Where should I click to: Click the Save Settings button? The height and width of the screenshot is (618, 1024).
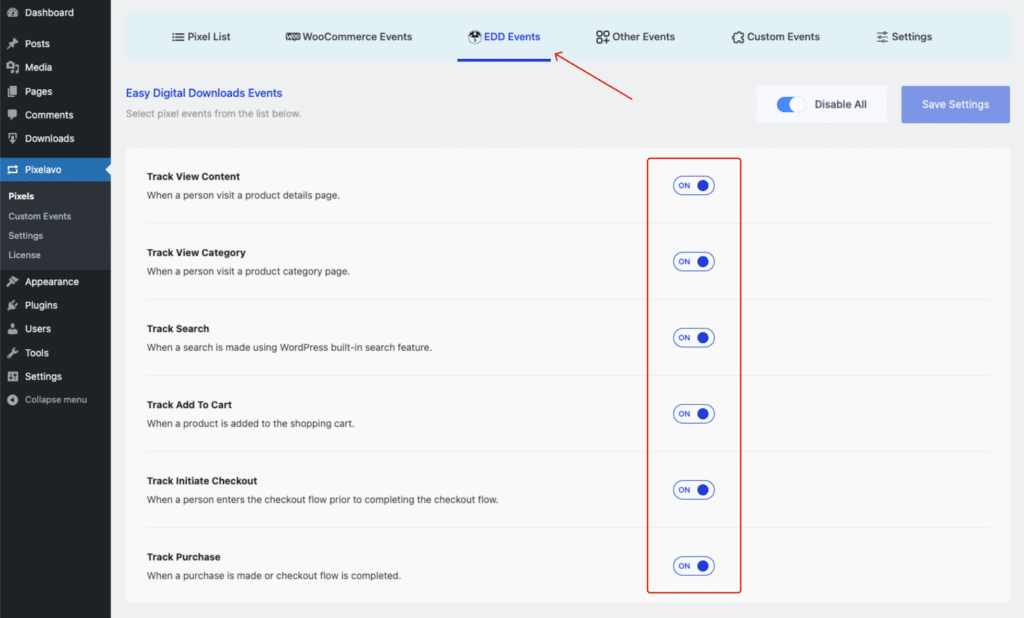[954, 104]
